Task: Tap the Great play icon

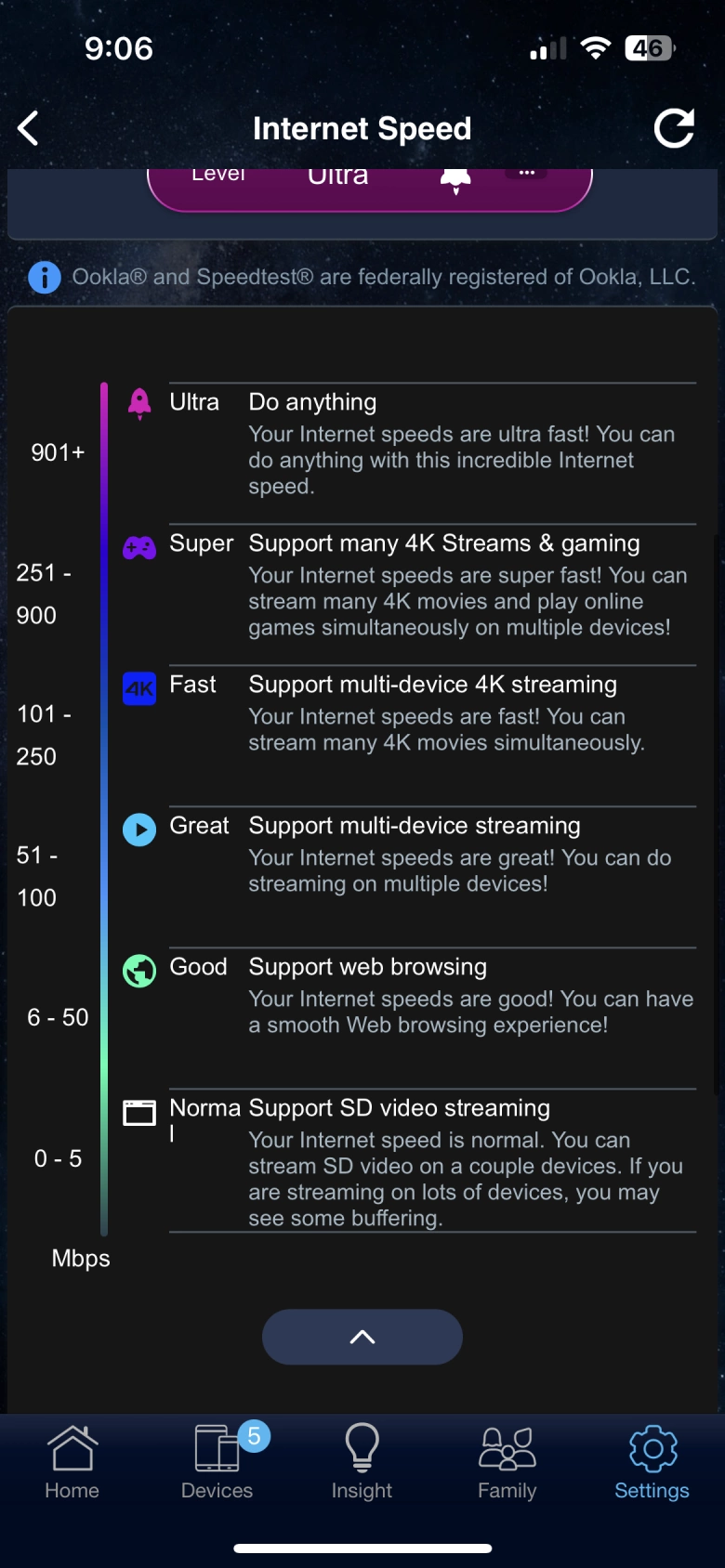Action: (x=139, y=829)
